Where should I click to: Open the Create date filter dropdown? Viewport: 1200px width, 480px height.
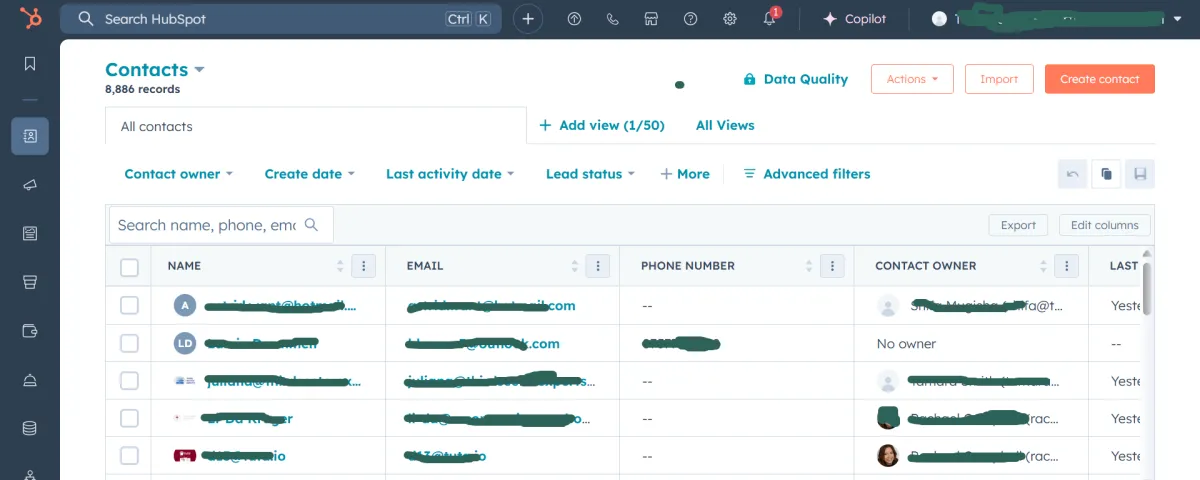click(309, 174)
